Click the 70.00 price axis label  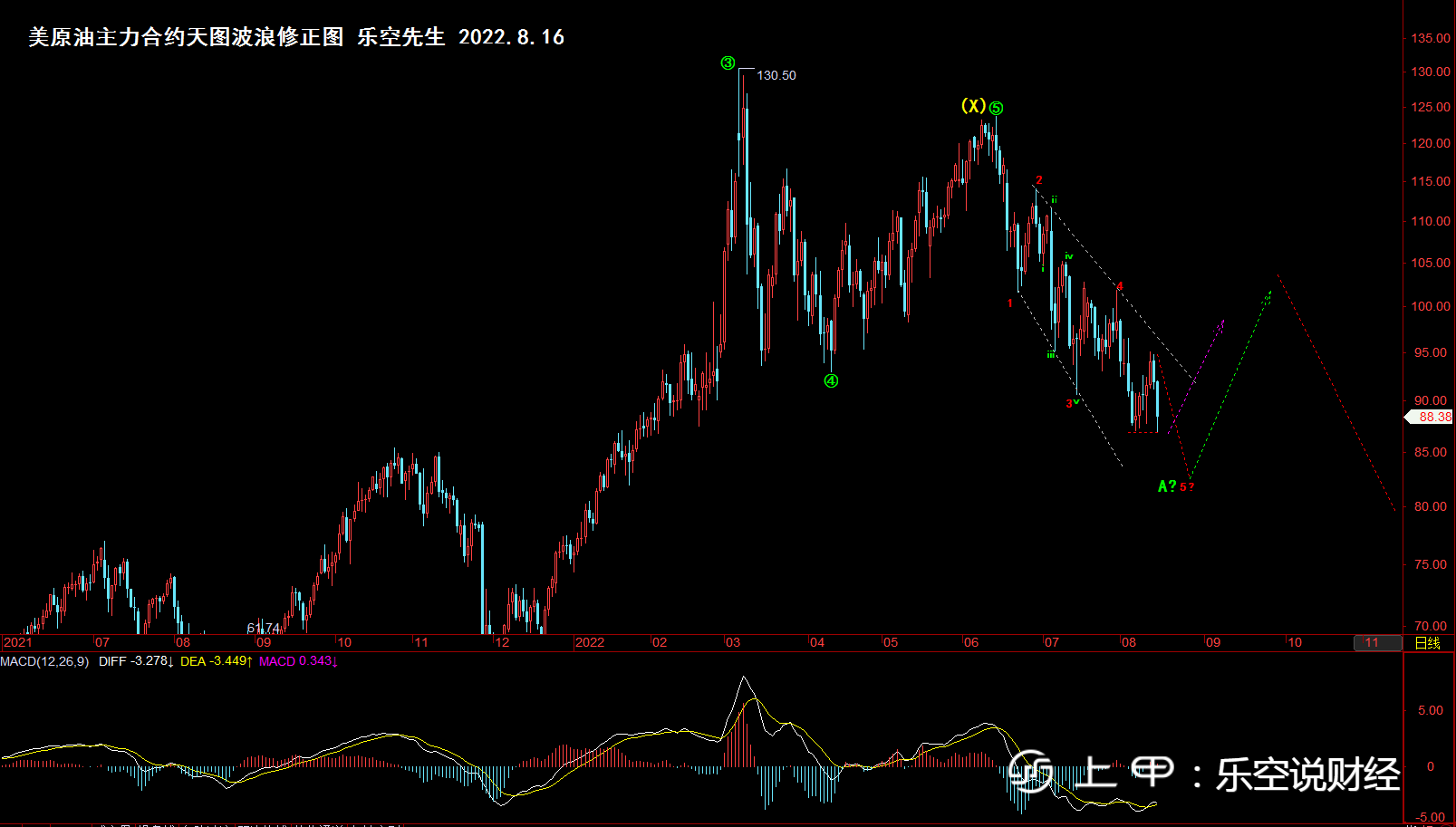[x=1431, y=626]
